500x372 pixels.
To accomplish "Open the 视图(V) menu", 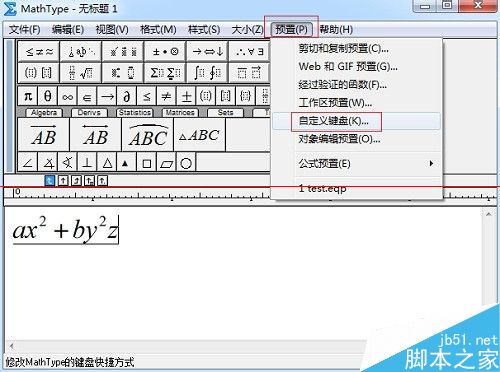I will pyautogui.click(x=112, y=29).
